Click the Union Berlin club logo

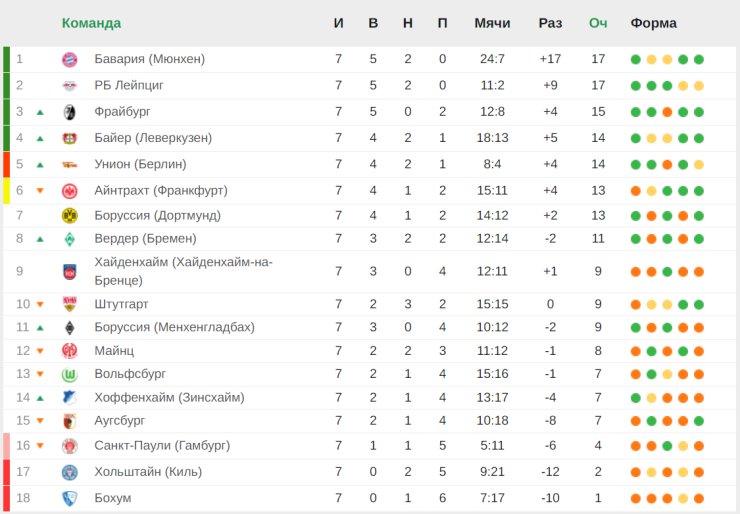point(69,164)
